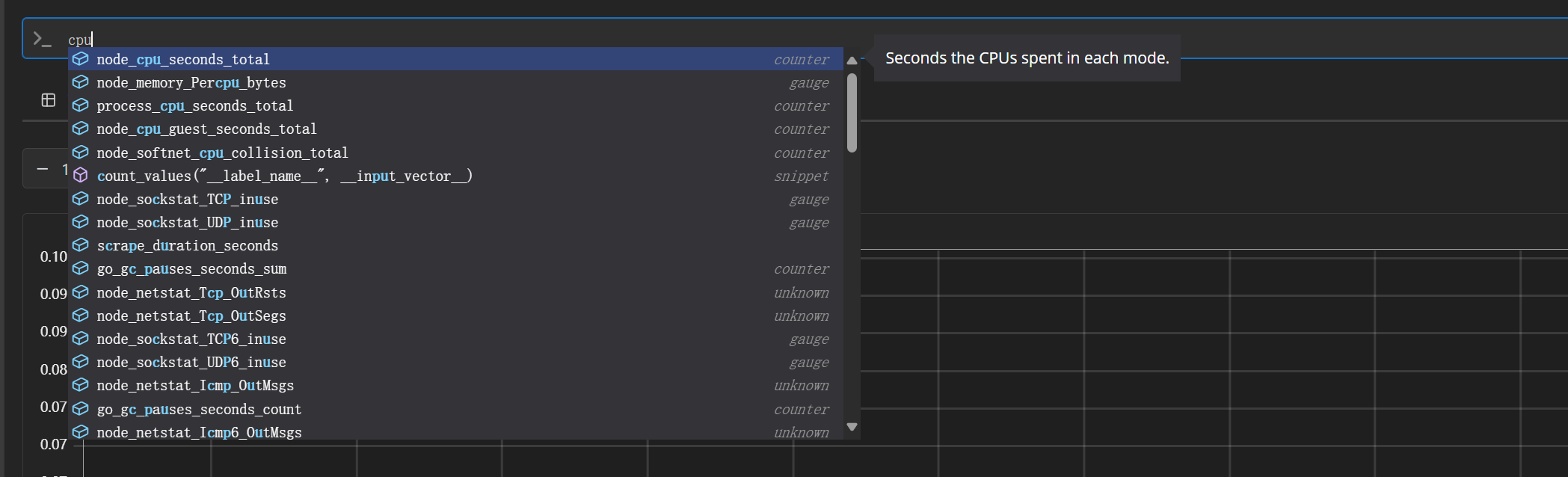Click the metric icon beside go_gc_pauses_seconds_sum
Screen dimensions: 1568x477
(81, 268)
